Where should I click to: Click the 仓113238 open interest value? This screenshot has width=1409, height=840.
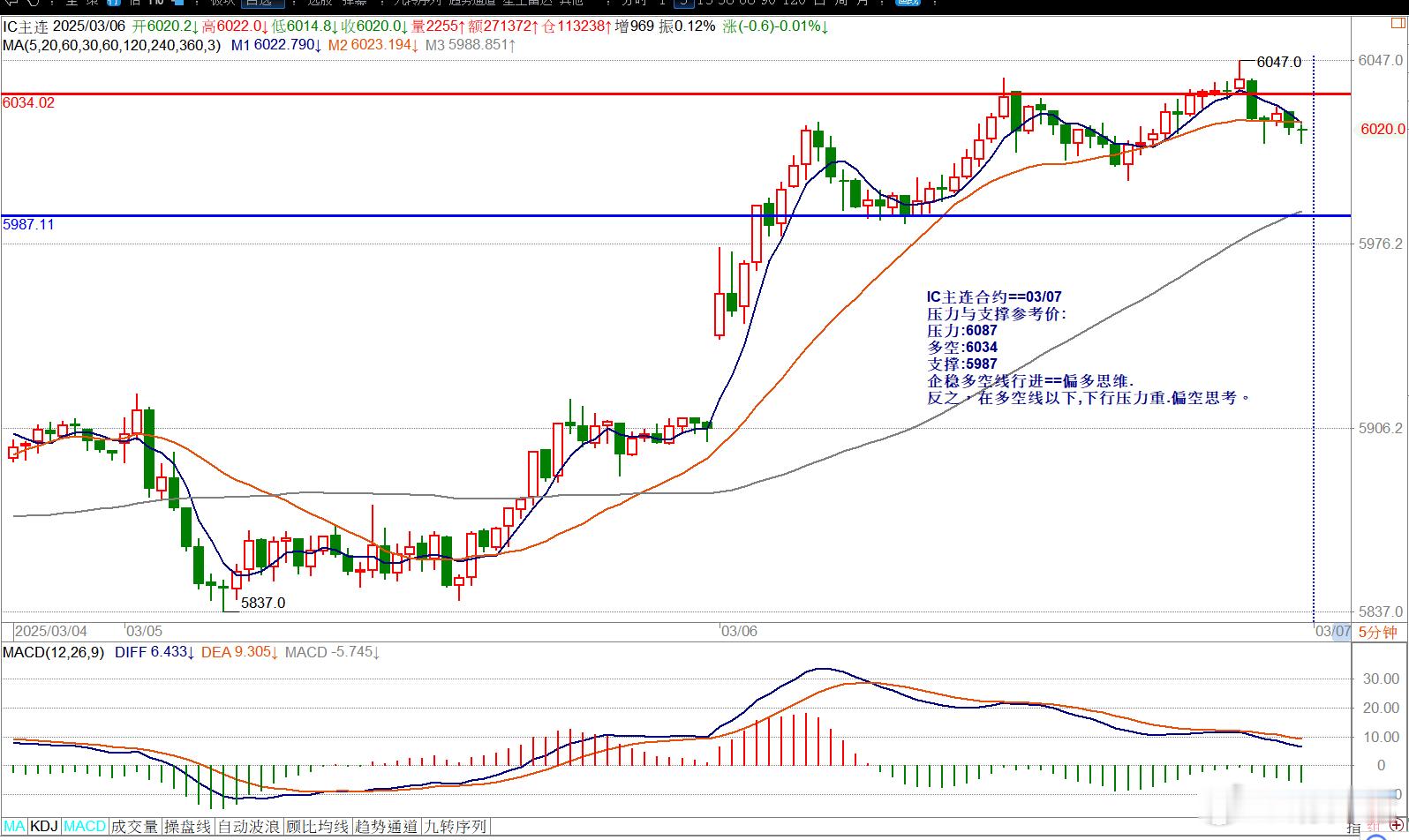576,26
